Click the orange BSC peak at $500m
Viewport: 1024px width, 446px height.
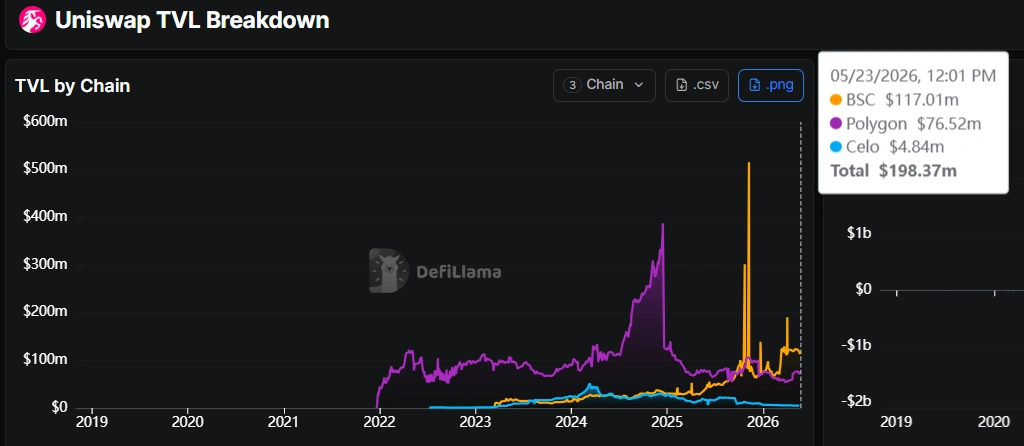(x=748, y=163)
